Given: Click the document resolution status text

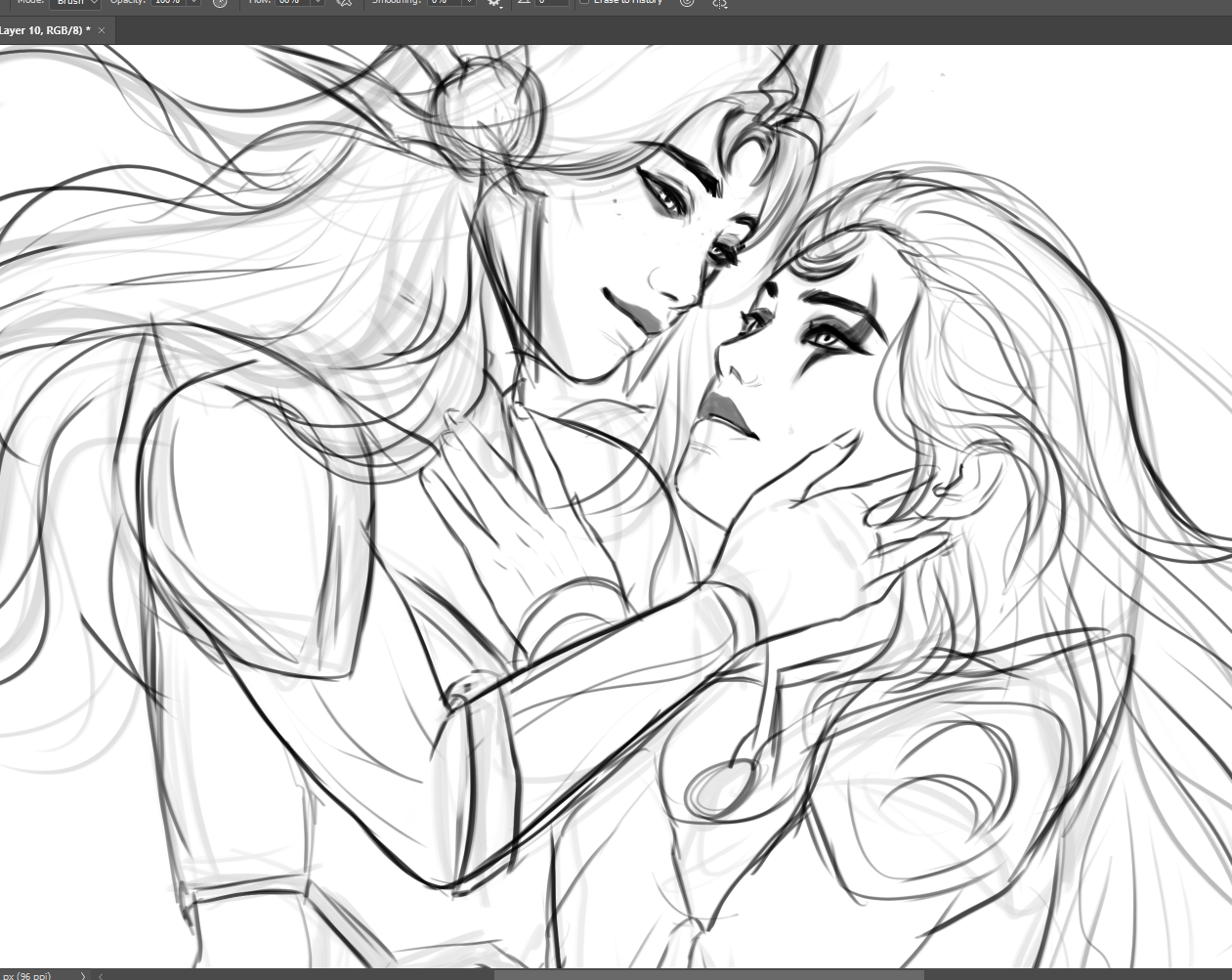Looking at the screenshot, I should [27, 975].
